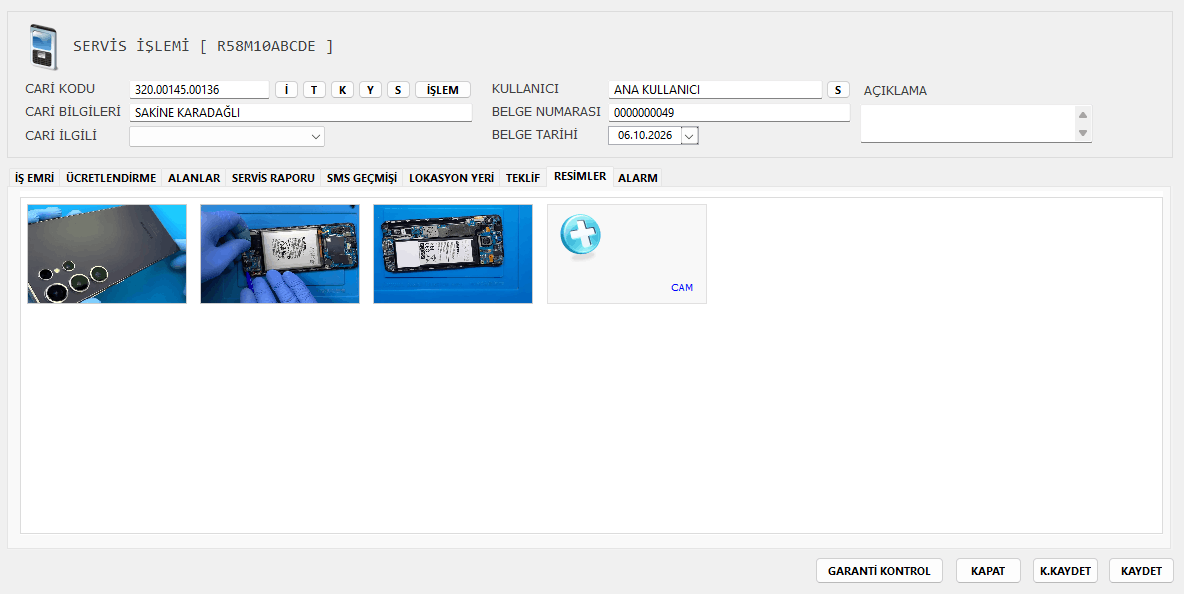Go to the SERVİS RAPORU tab
The image size is (1184, 594).
click(x=273, y=178)
